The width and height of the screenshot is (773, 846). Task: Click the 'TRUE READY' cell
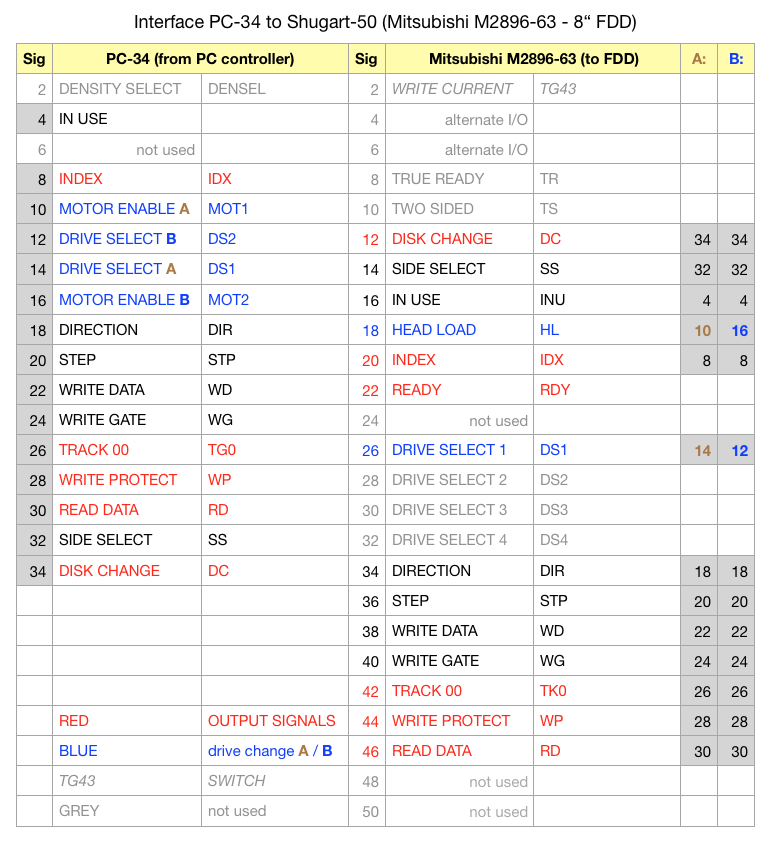point(459,179)
